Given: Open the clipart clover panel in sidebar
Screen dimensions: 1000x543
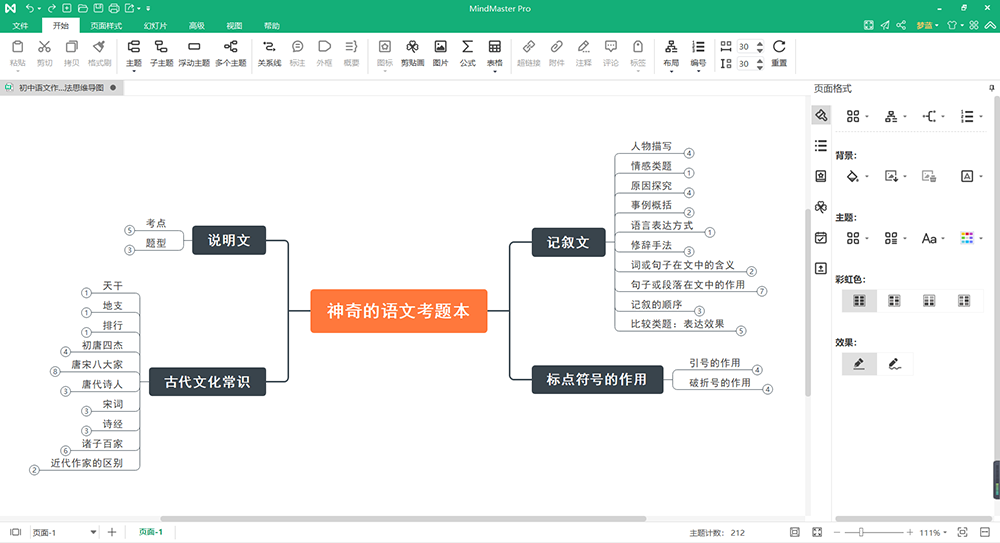Looking at the screenshot, I should point(821,207).
